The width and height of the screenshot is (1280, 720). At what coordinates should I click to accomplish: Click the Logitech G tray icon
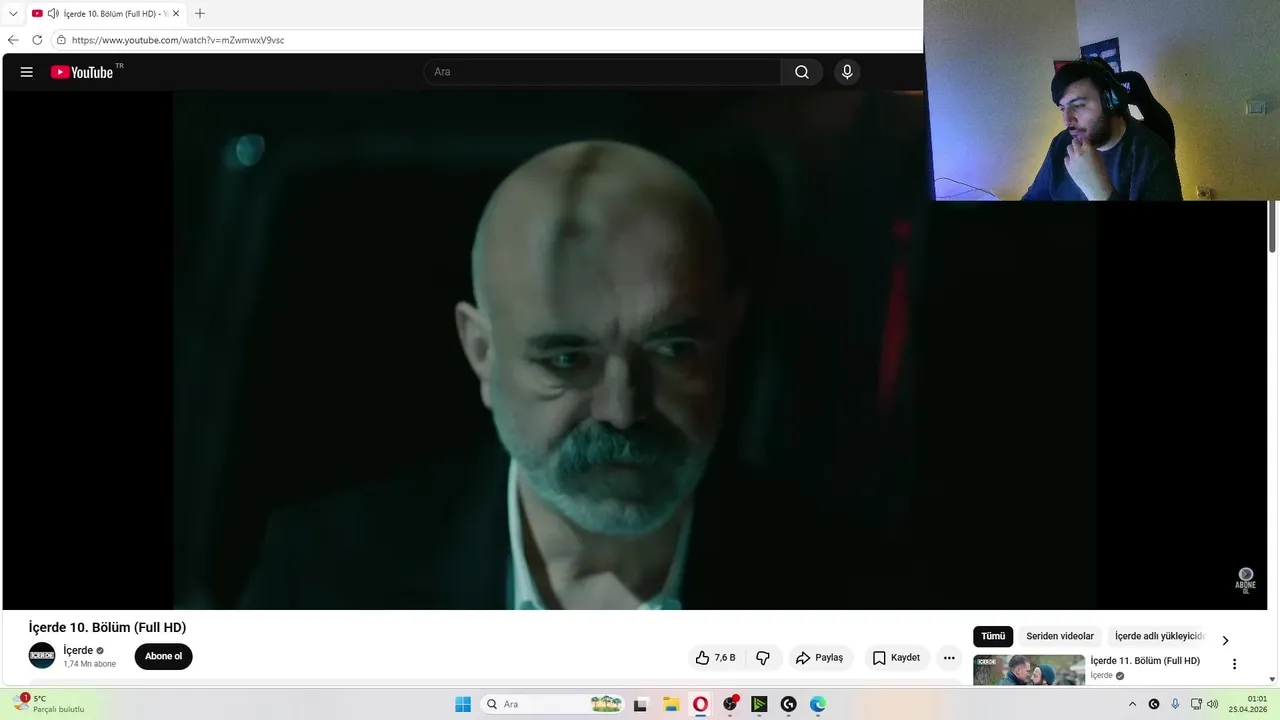pos(1154,704)
